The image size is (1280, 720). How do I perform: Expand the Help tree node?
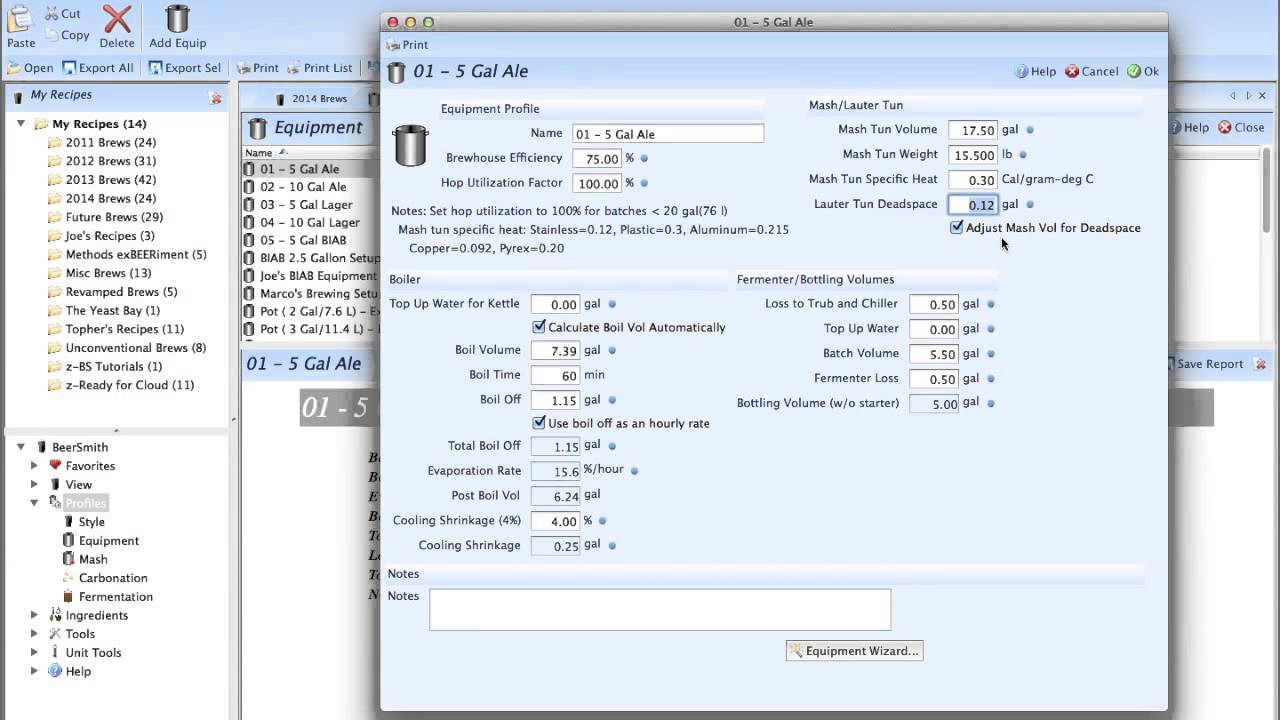click(35, 671)
